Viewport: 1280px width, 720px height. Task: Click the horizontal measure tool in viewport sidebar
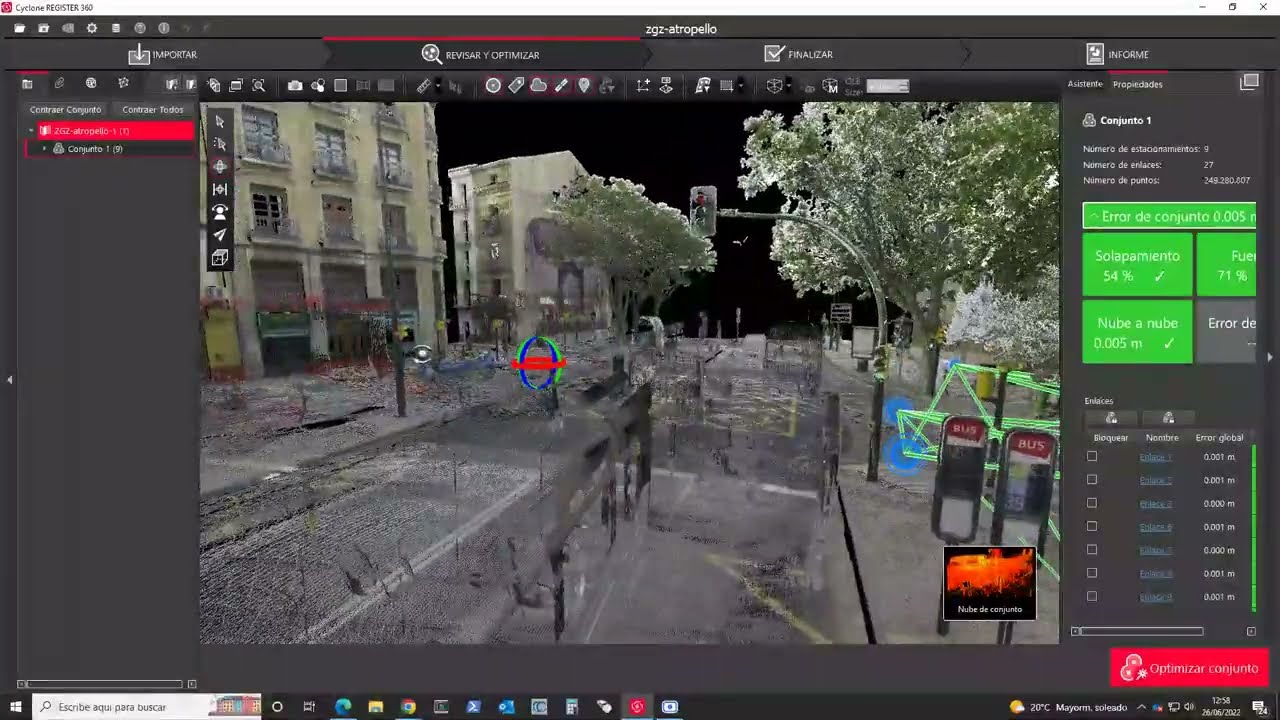coord(220,189)
